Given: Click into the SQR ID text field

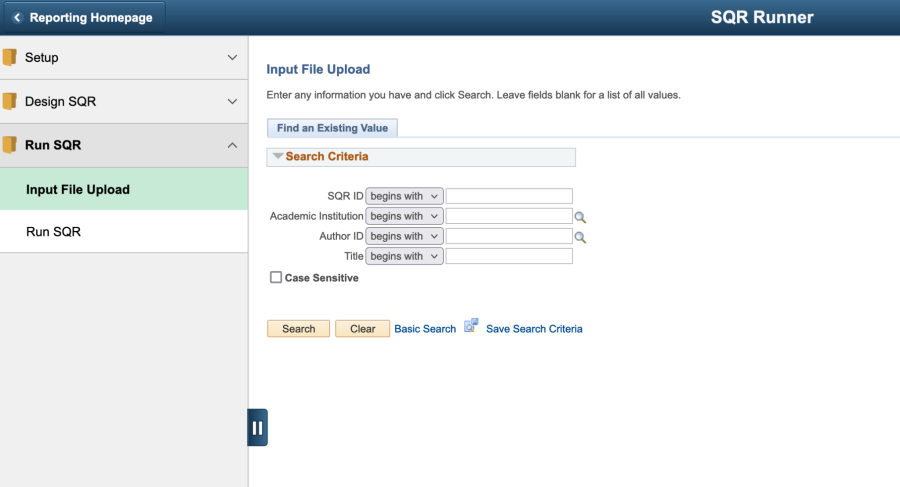Looking at the screenshot, I should coord(509,196).
